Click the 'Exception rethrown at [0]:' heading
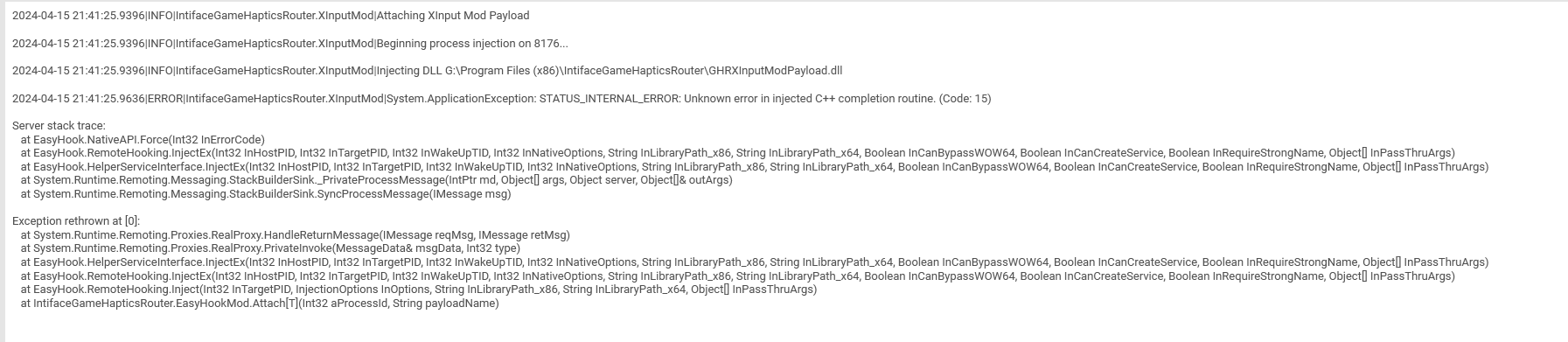Screen dimensions: 1568x342 point(76,221)
